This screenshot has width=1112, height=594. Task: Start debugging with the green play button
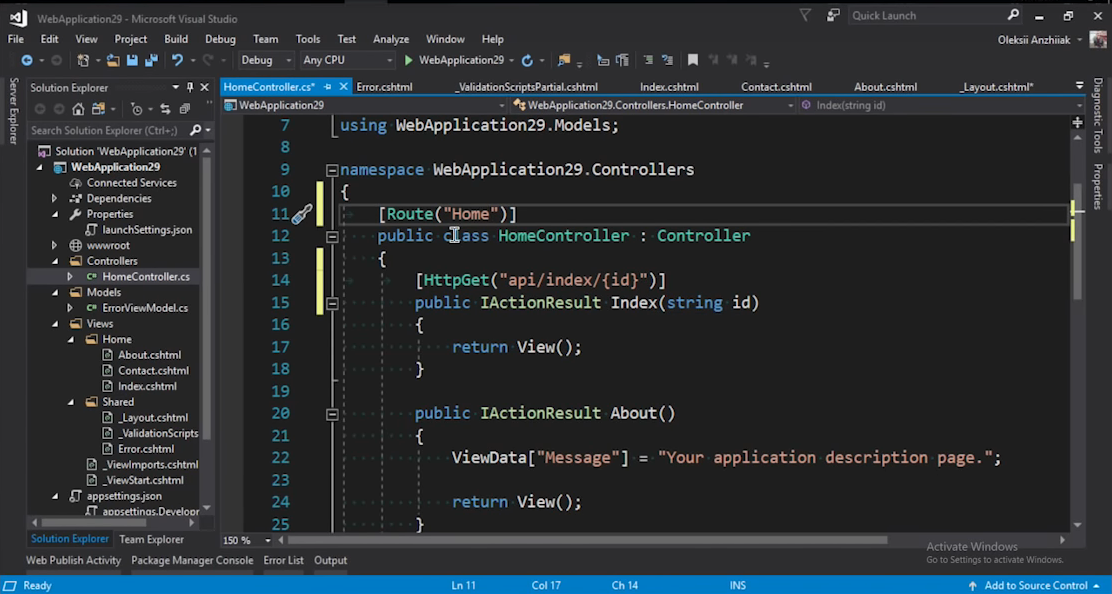tap(408, 61)
